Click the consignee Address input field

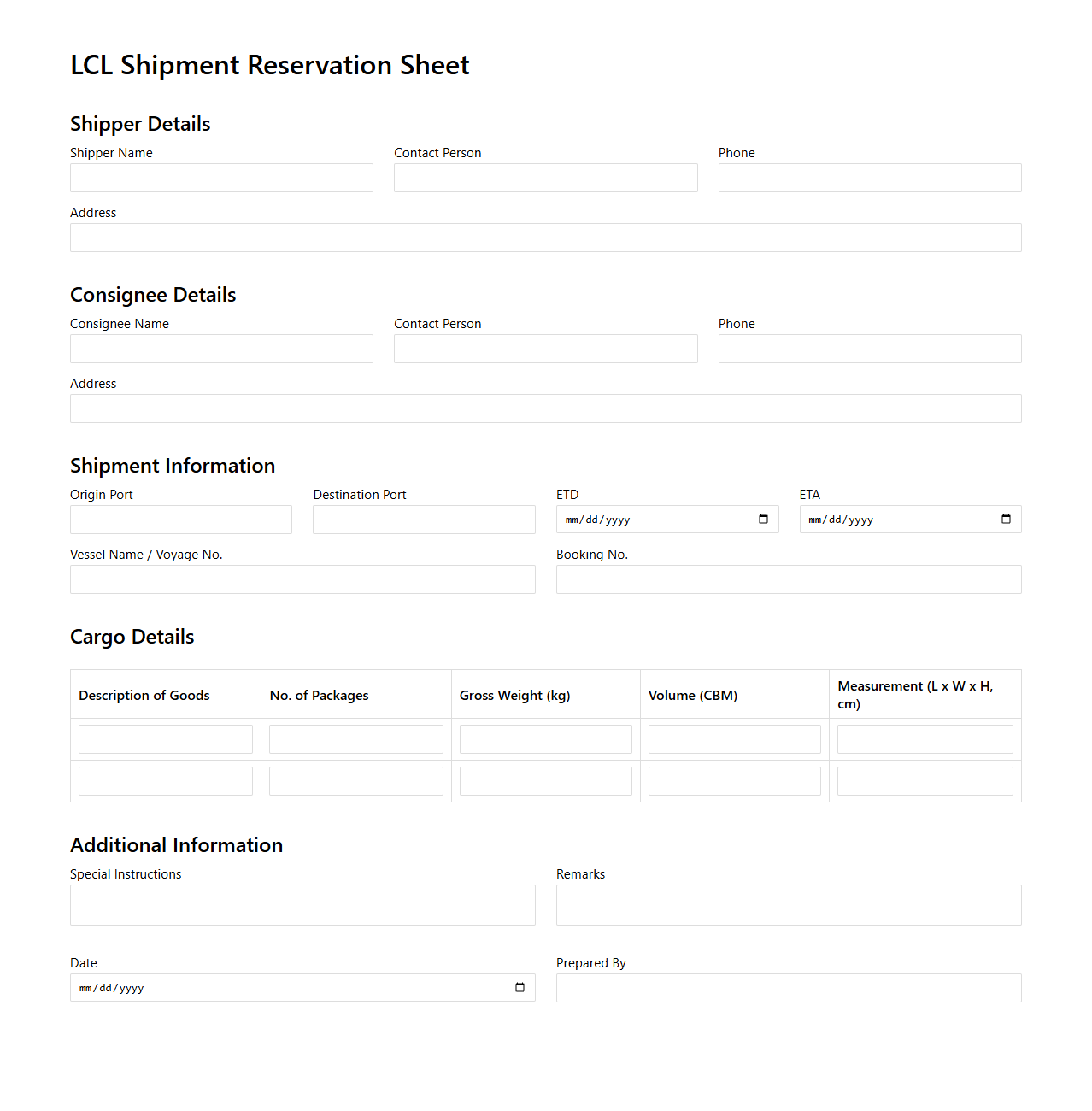tap(545, 409)
